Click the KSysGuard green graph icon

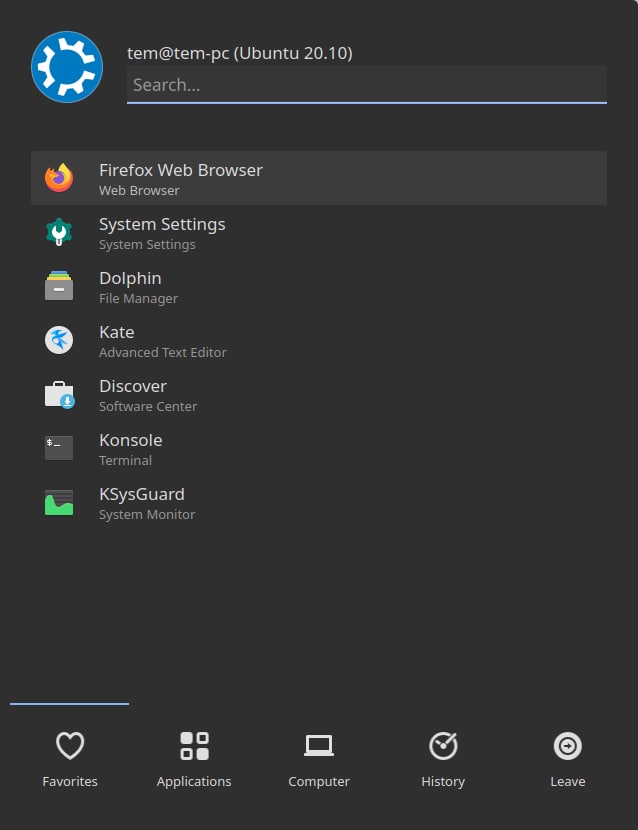click(x=59, y=502)
